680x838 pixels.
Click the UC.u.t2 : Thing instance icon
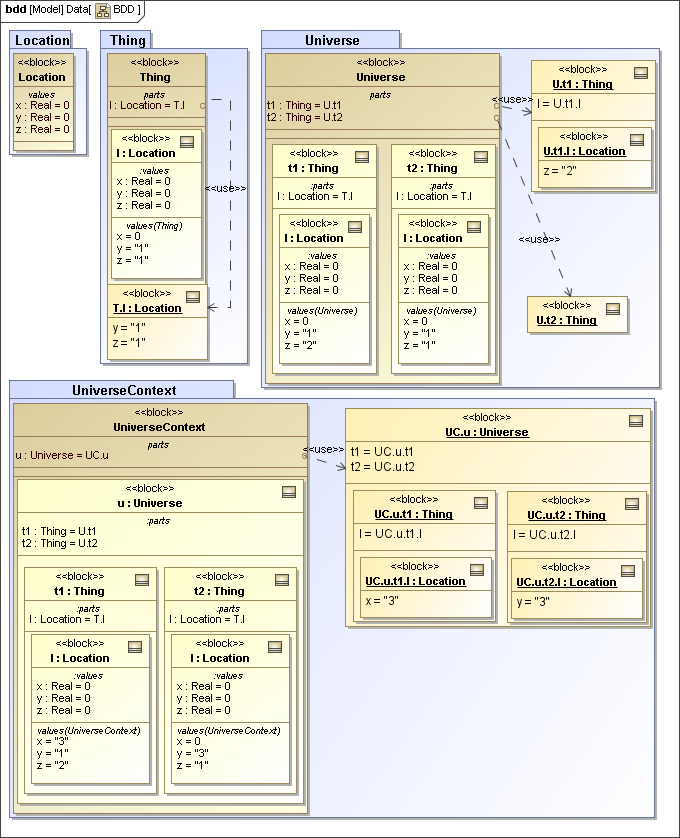632,504
